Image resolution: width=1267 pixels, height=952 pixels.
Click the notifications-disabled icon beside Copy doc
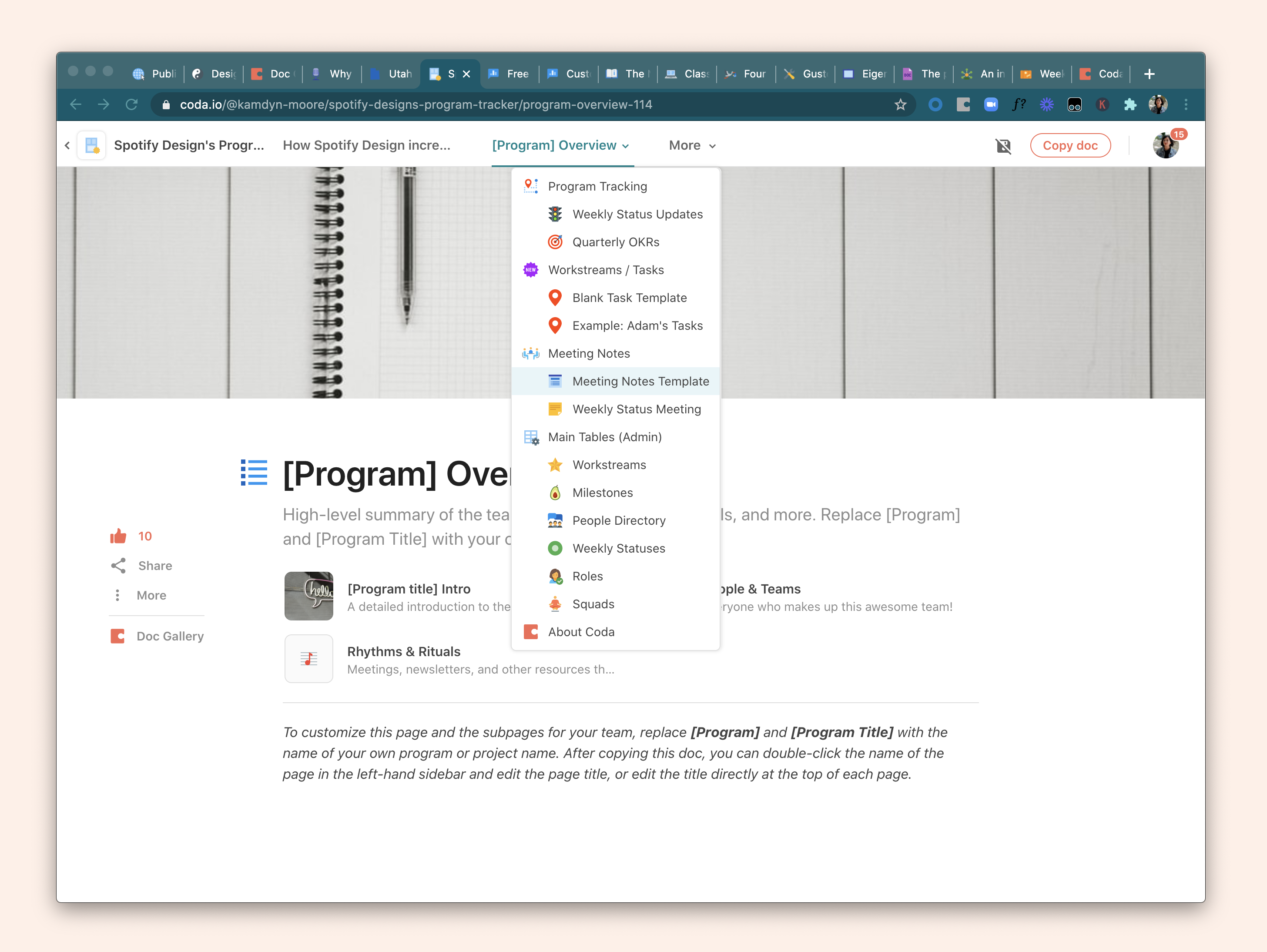coord(1003,146)
